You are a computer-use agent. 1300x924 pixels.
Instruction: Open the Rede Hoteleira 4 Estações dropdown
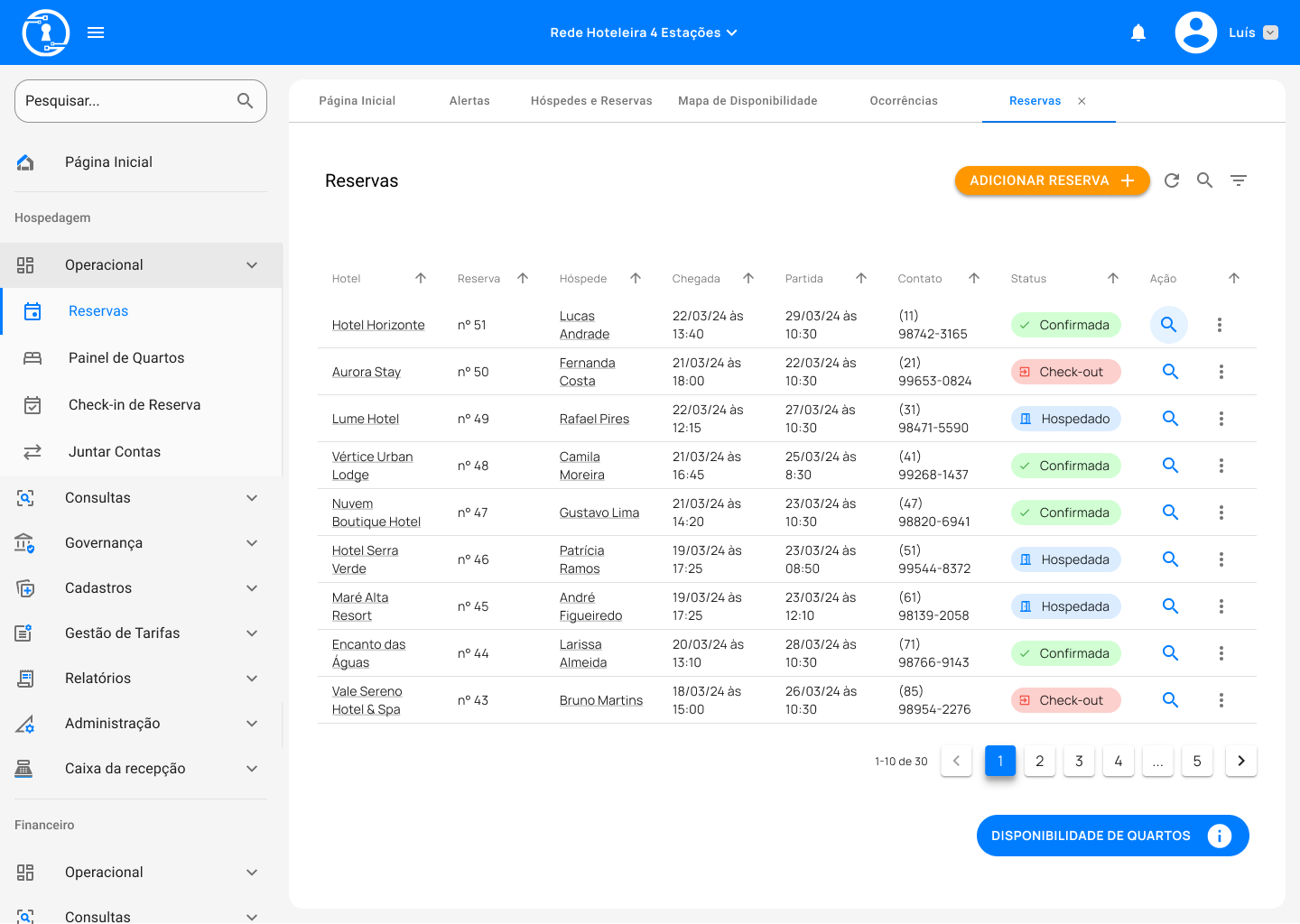[643, 32]
